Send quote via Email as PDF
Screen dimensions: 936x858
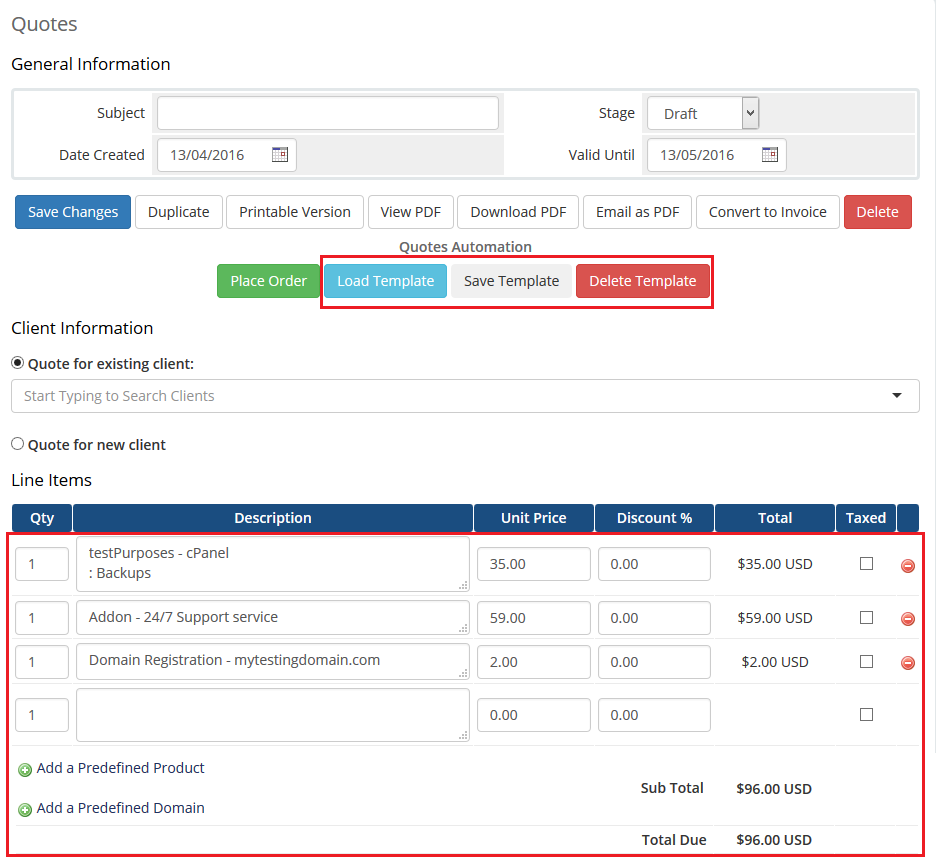pos(638,212)
